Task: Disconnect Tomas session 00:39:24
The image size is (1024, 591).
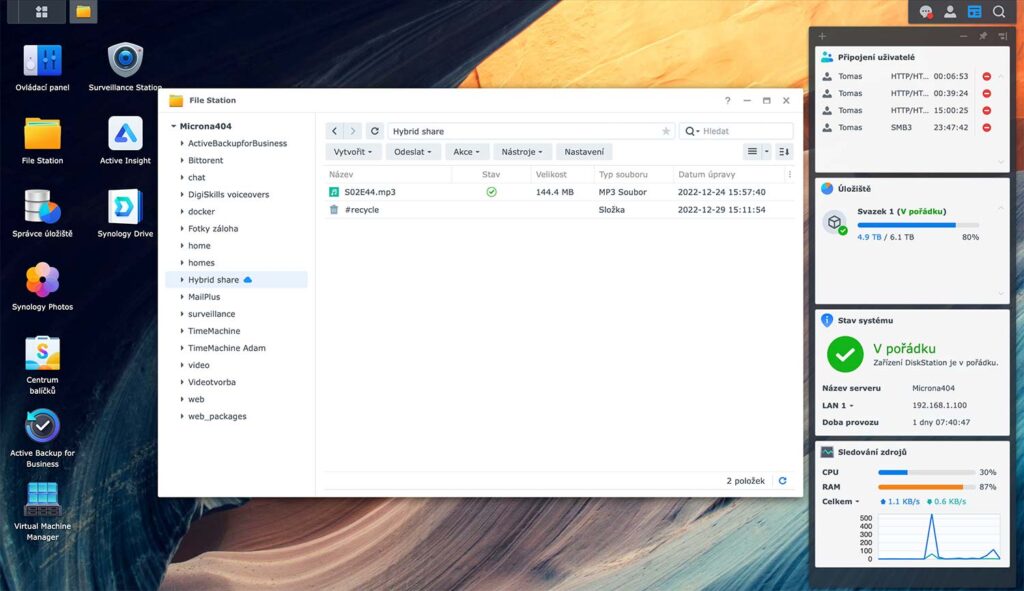Action: [987, 93]
